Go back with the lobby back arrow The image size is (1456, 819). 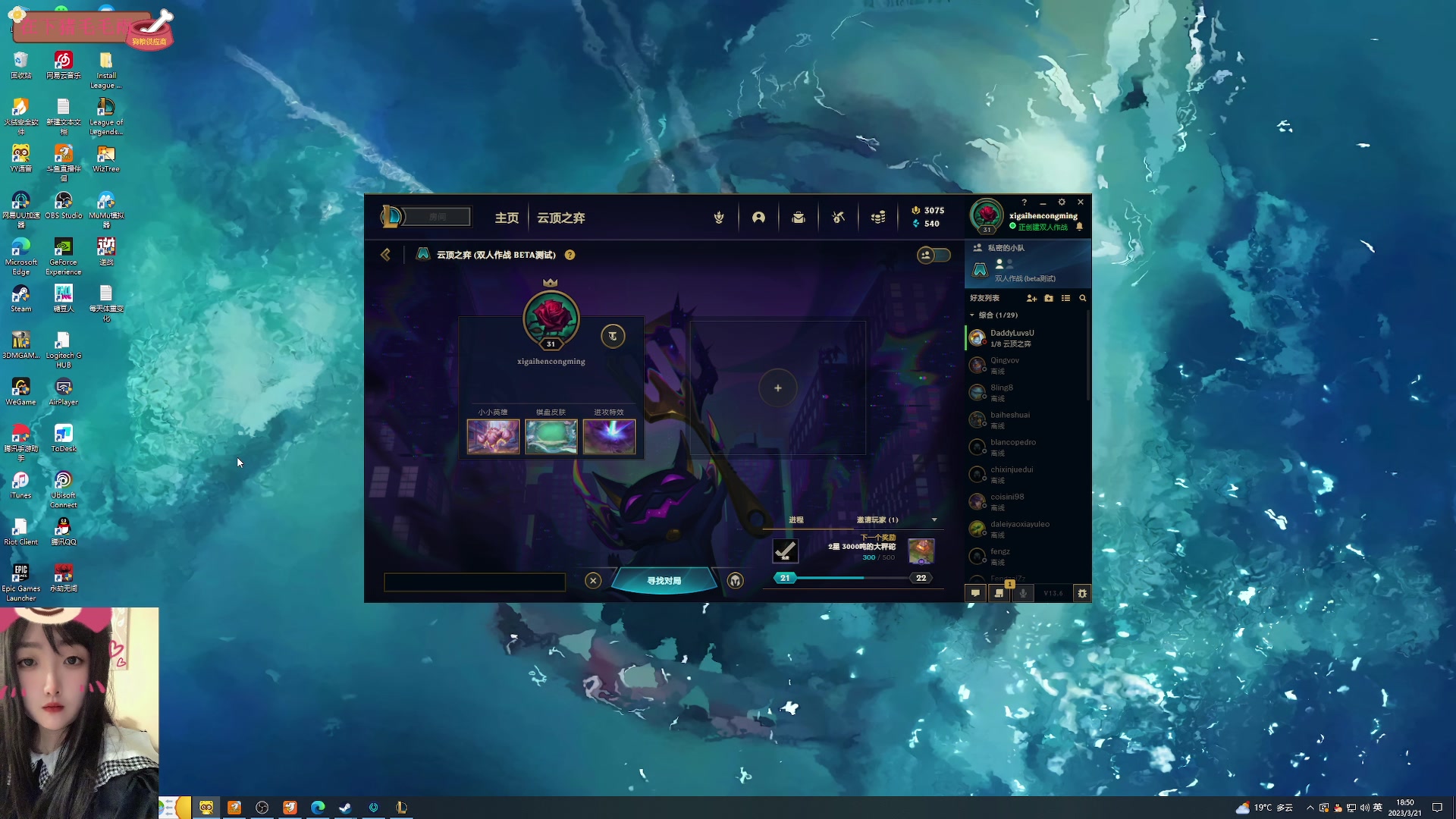pos(386,255)
